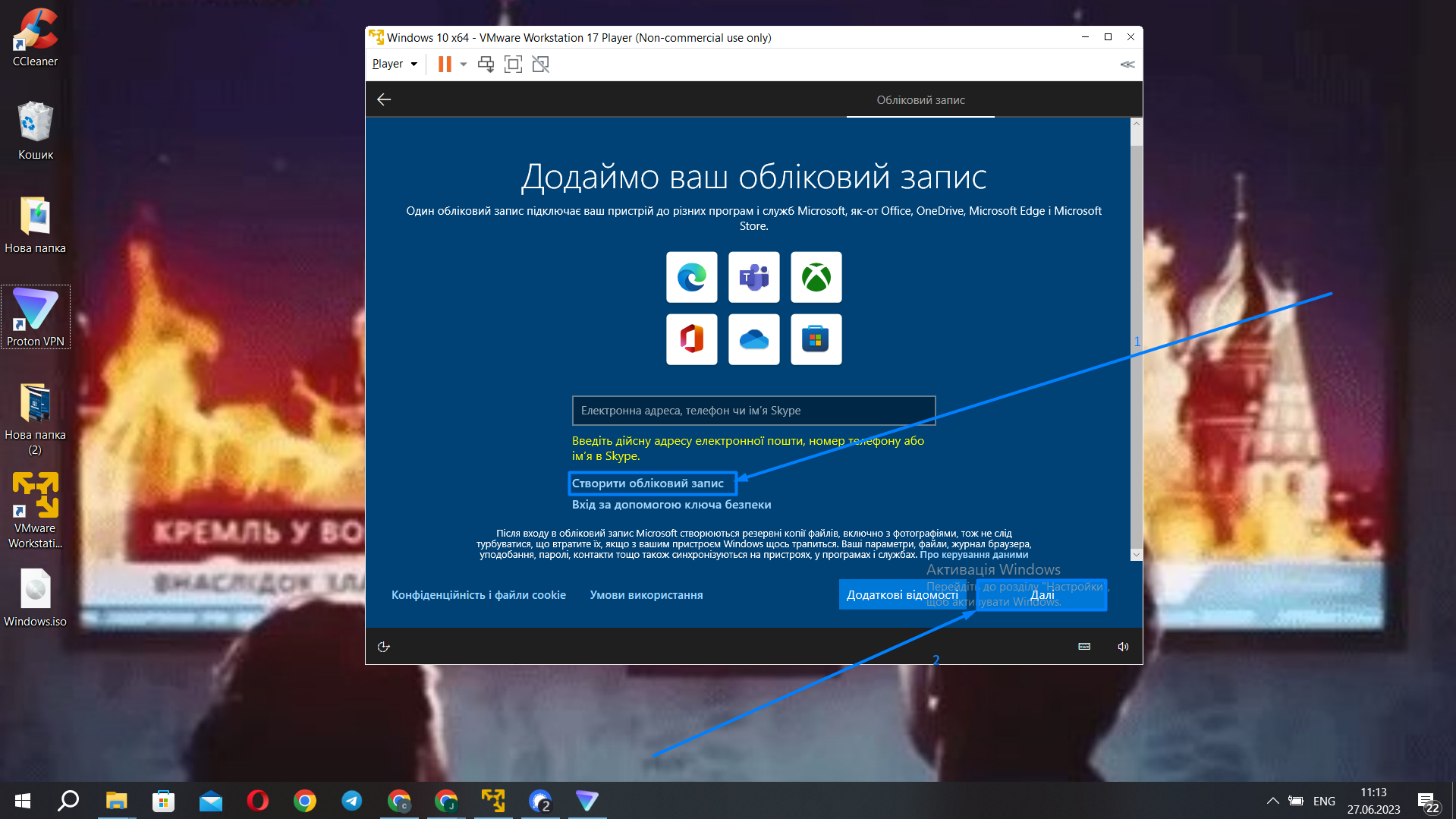Open Mail app from taskbar

210,801
